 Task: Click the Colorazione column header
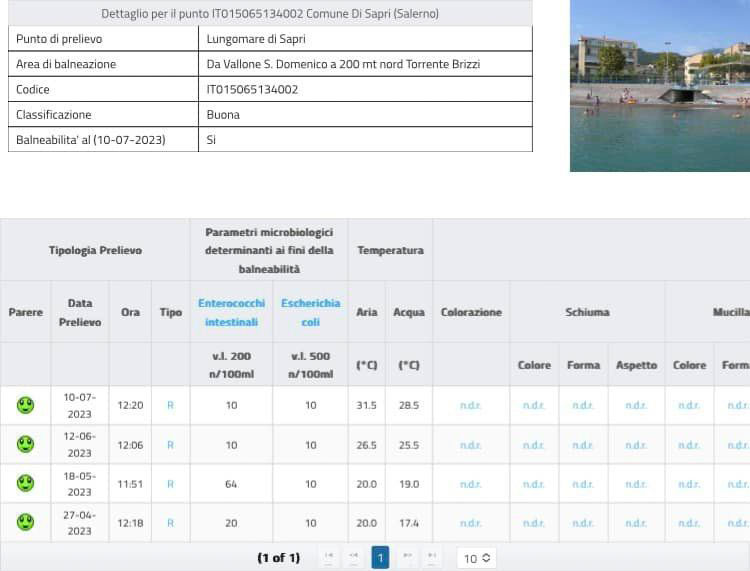(x=471, y=312)
